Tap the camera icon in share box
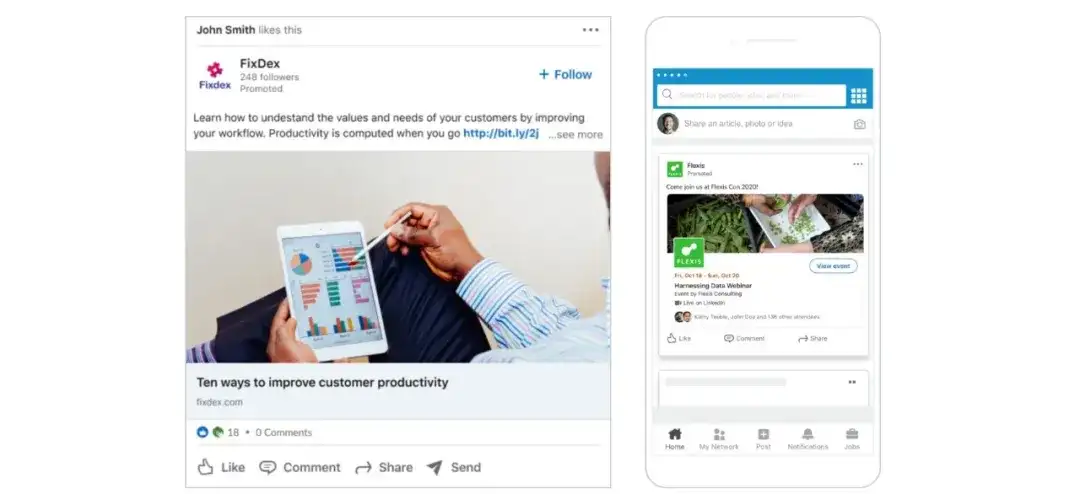 [859, 124]
